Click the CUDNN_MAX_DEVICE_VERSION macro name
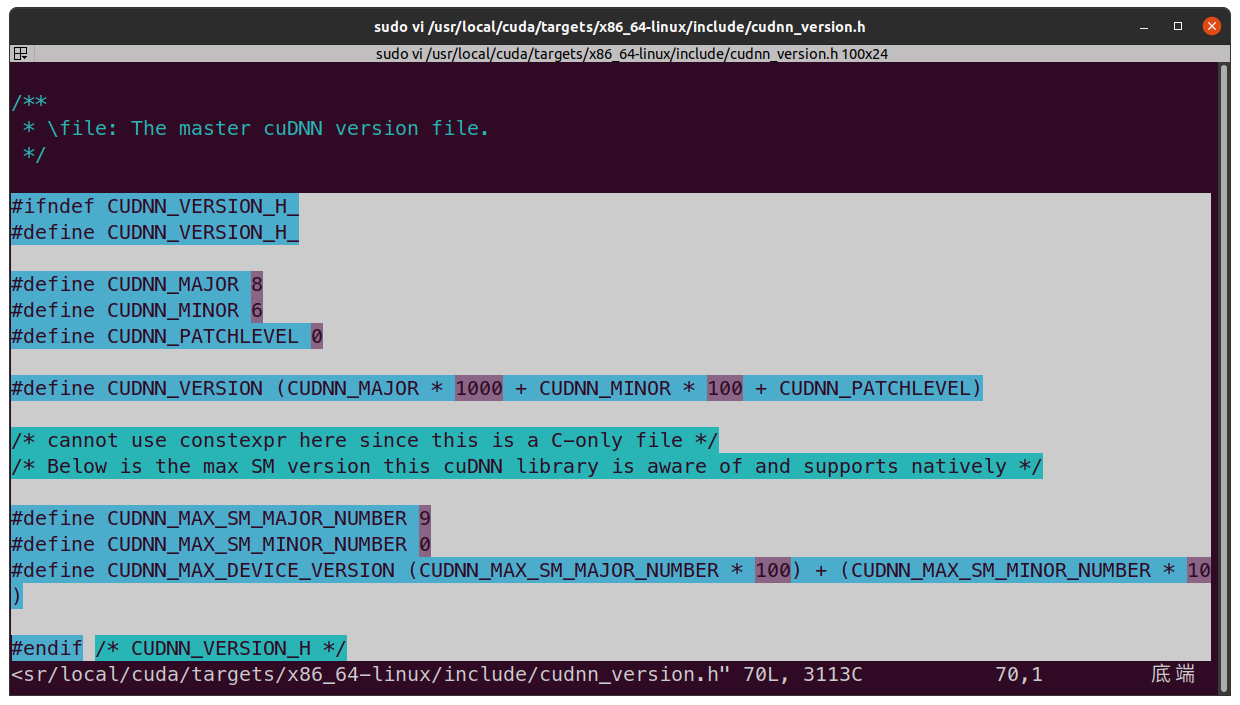This screenshot has height=705, width=1240. click(x=251, y=570)
